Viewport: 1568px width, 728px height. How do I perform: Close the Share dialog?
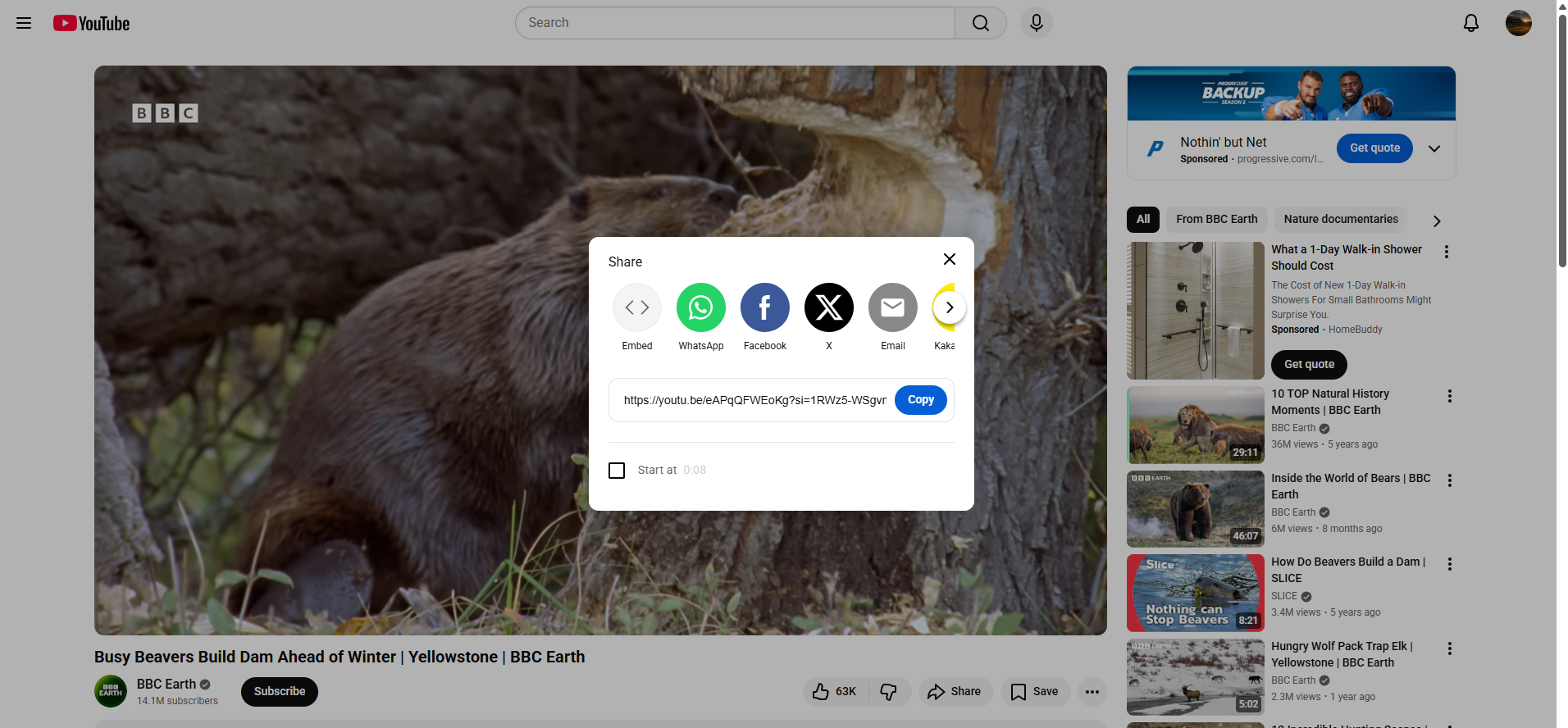[x=949, y=259]
